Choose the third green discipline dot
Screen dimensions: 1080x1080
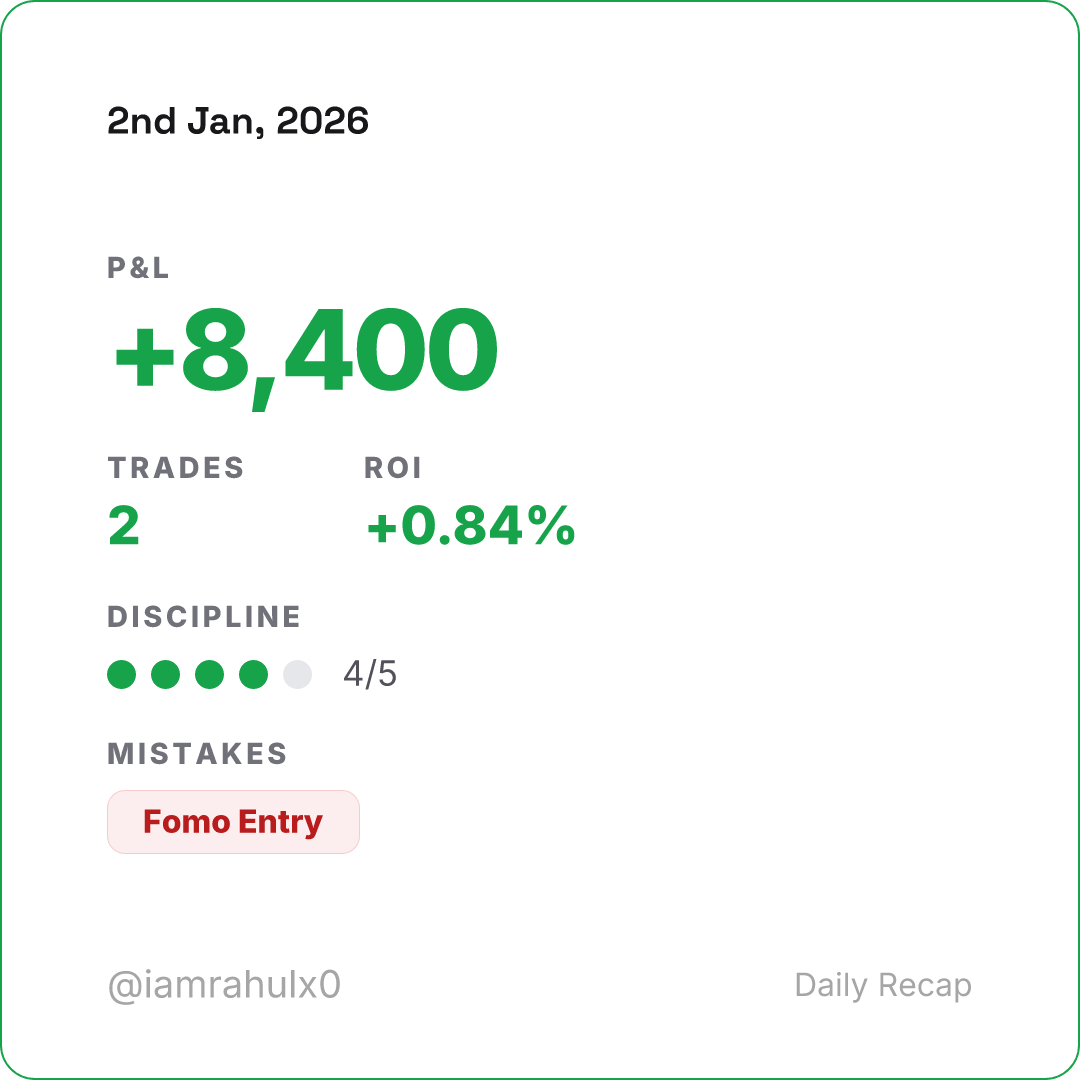[209, 675]
